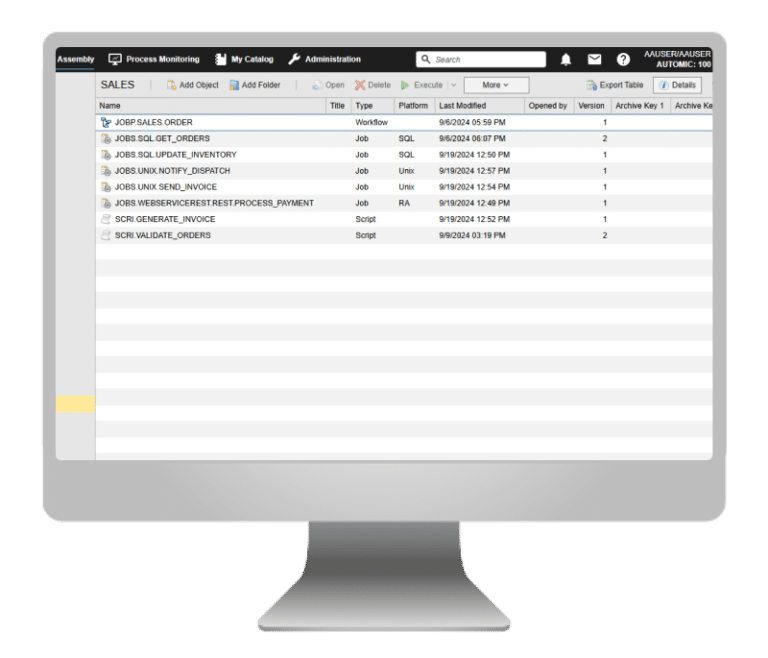Click the 9/9/2024 03:19 PM date cell

[x=472, y=235]
